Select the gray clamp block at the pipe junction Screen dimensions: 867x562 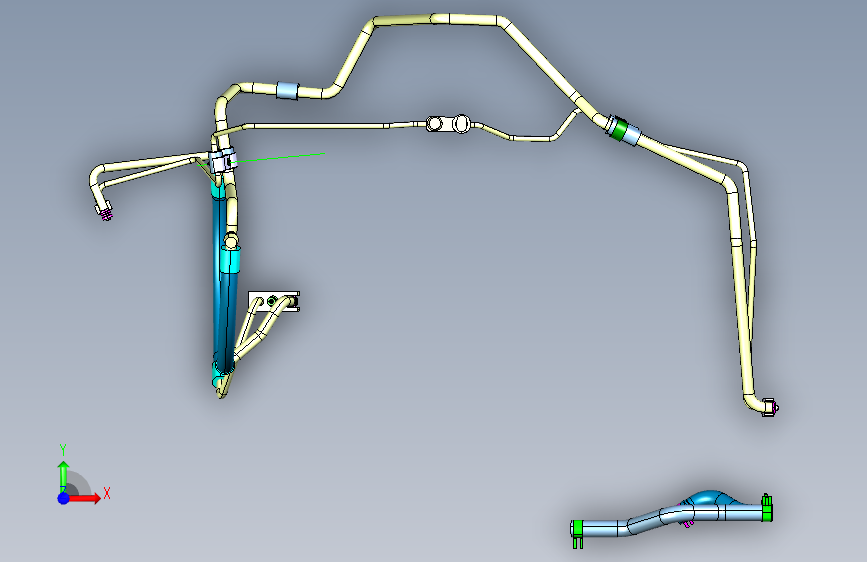pos(223,161)
